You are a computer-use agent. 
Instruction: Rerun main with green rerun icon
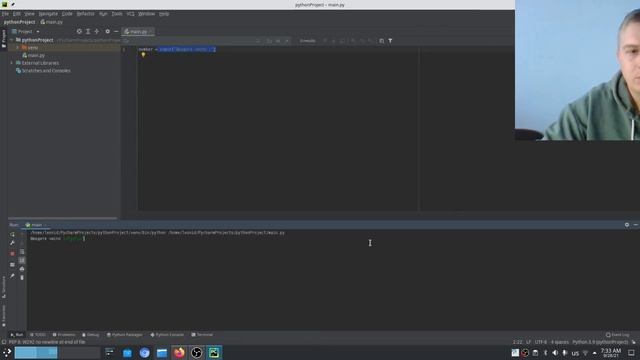(12, 234)
